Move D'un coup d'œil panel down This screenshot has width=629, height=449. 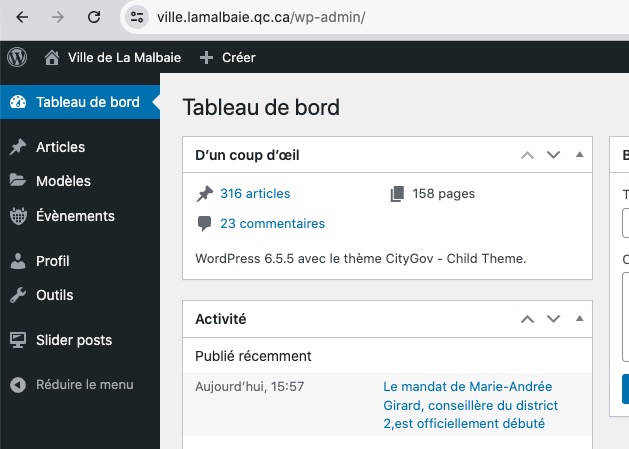553,155
